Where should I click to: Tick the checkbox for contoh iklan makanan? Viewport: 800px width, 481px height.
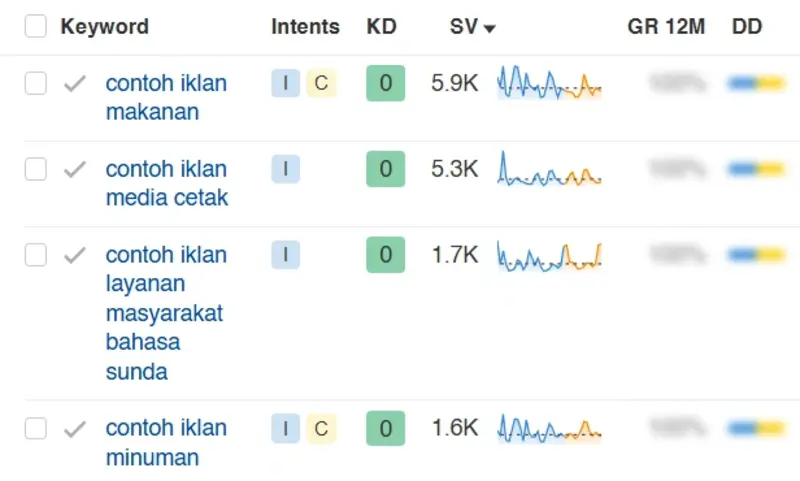(x=36, y=83)
